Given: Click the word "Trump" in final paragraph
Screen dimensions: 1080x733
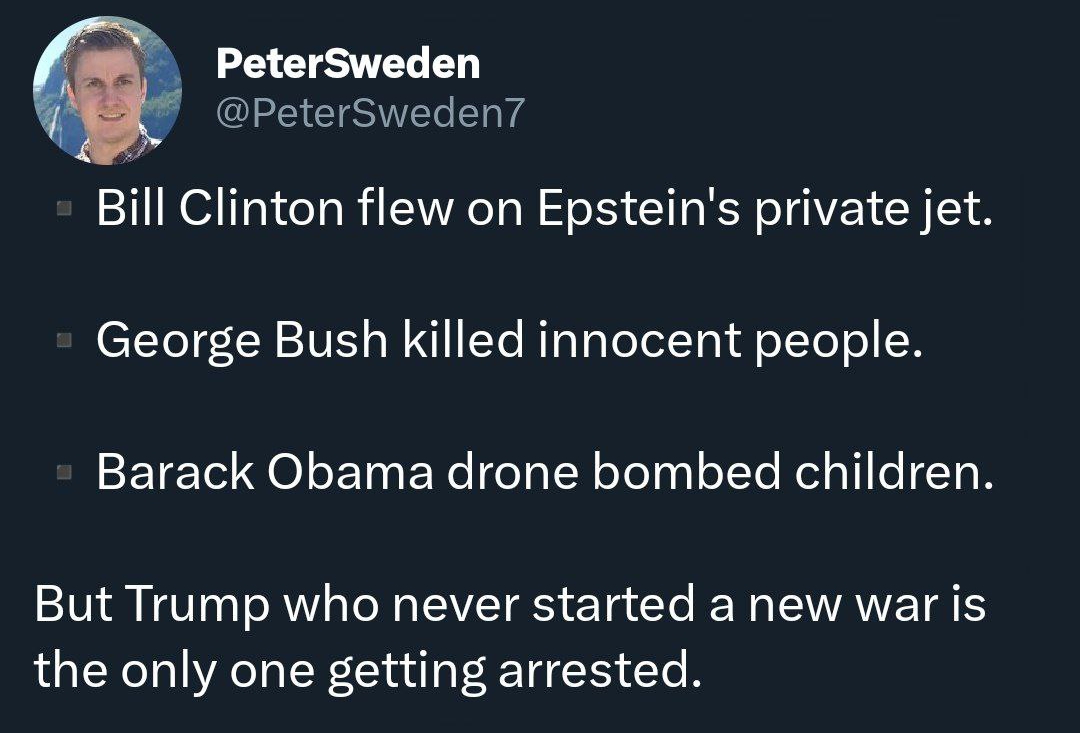Looking at the screenshot, I should [198, 604].
